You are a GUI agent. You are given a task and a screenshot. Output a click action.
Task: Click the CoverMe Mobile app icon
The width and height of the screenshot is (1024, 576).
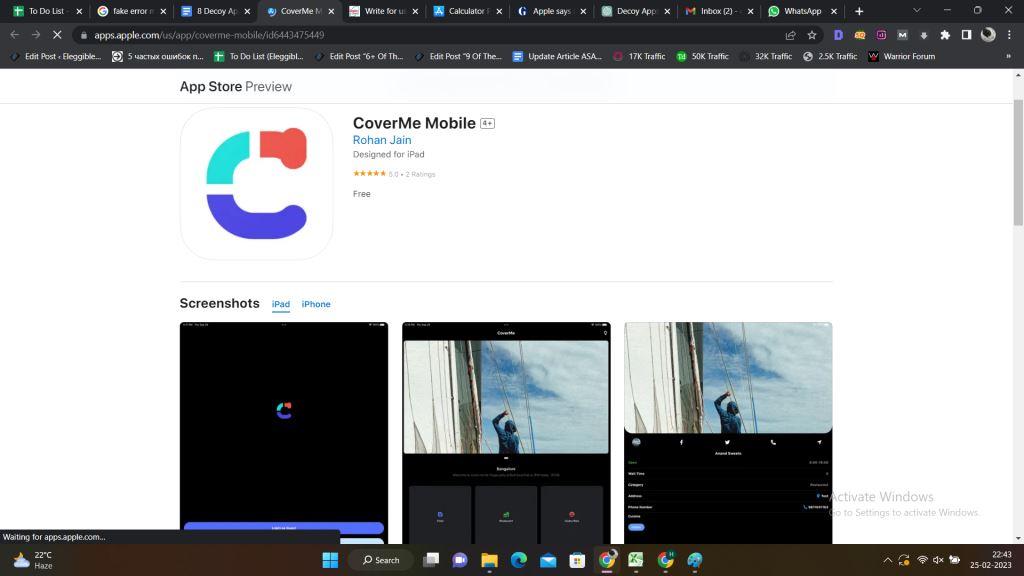[256, 184]
